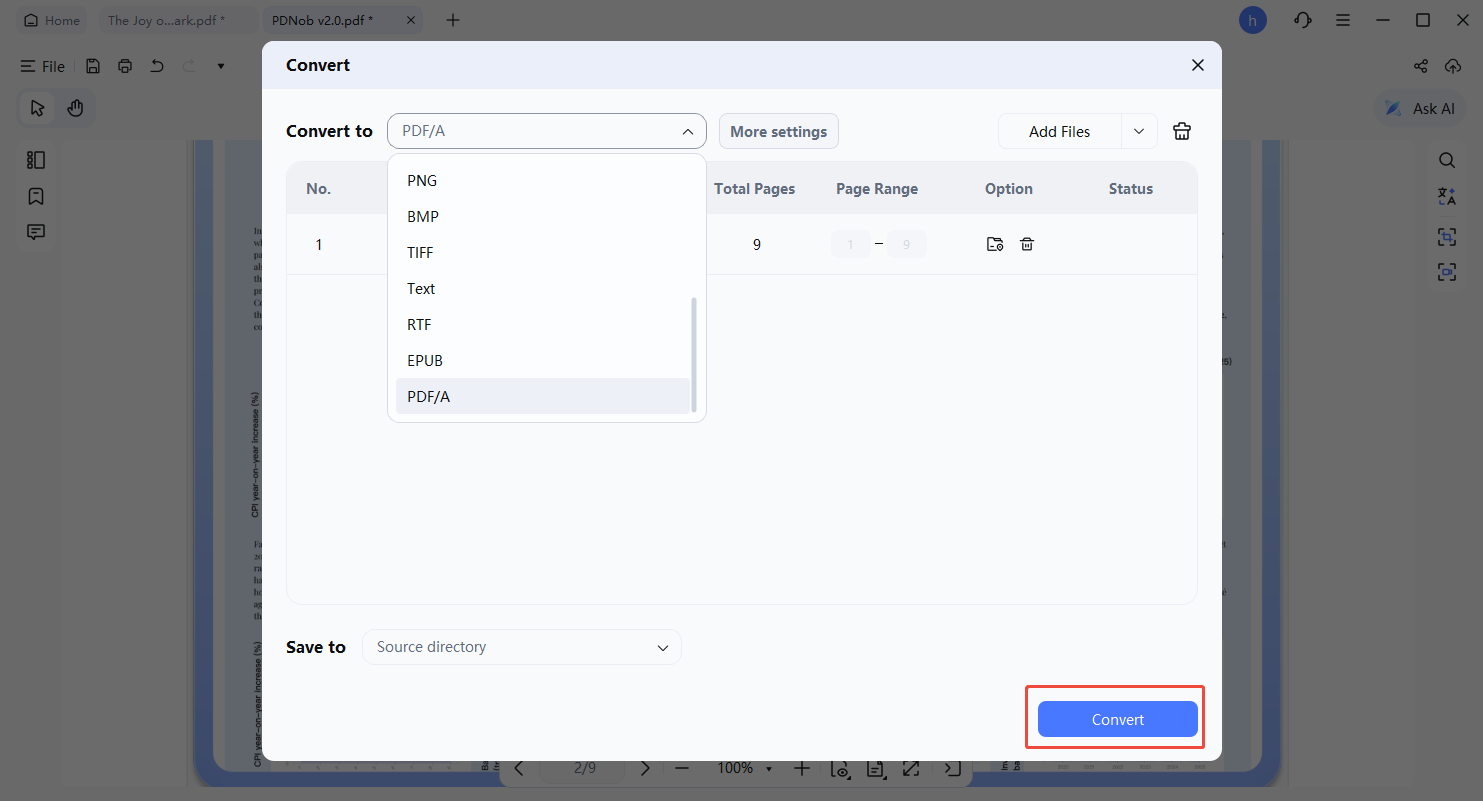The height and width of the screenshot is (801, 1483).
Task: Select the screenshot capture tool
Action: pyautogui.click(x=1447, y=237)
